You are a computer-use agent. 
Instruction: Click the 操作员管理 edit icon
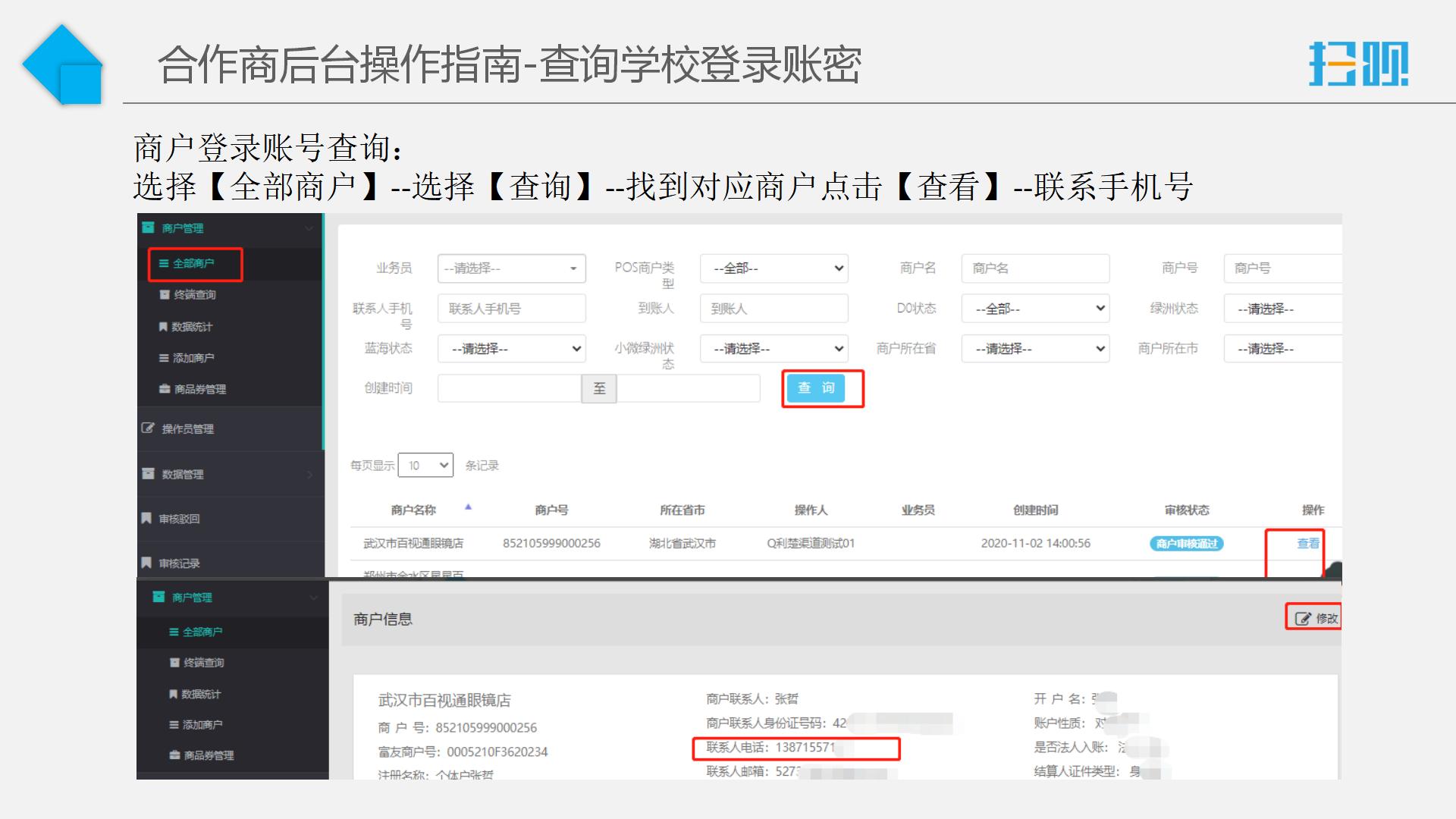[x=148, y=428]
